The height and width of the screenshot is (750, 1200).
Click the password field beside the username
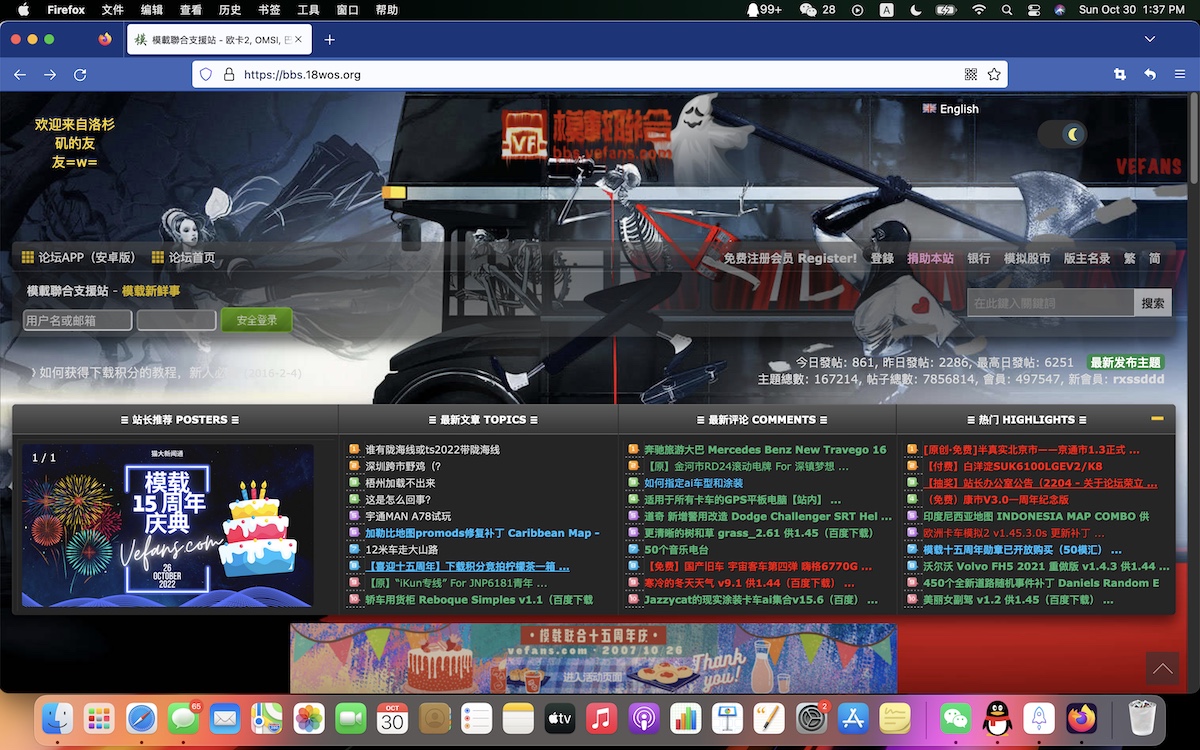[176, 320]
